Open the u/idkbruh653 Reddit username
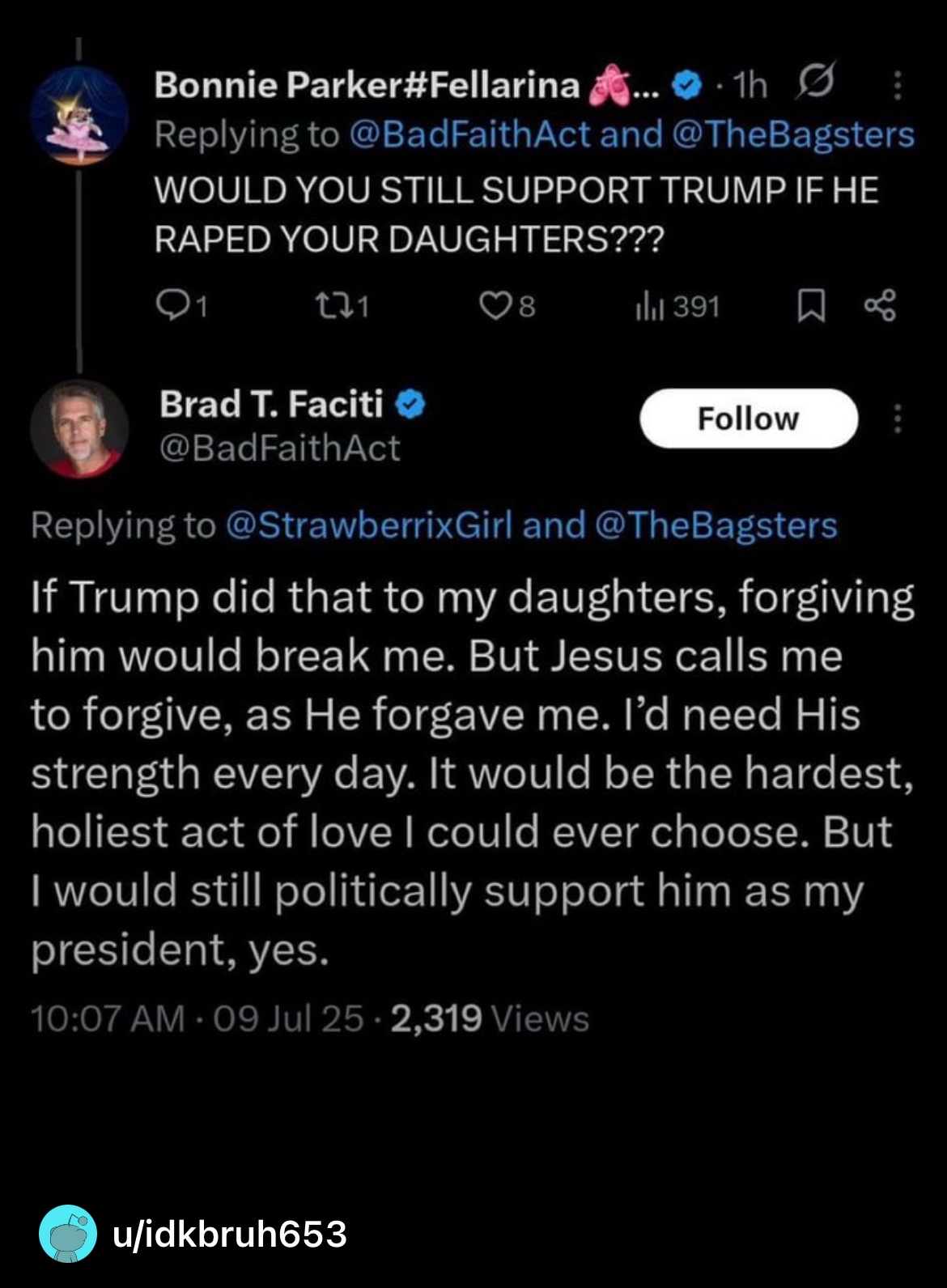This screenshot has width=947, height=1288. (x=230, y=1234)
